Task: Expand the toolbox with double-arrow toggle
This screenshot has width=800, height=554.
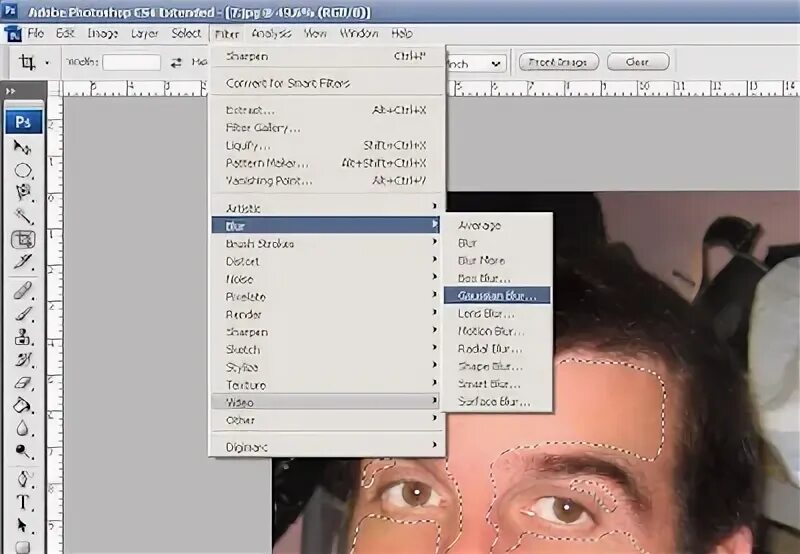Action: (x=10, y=91)
